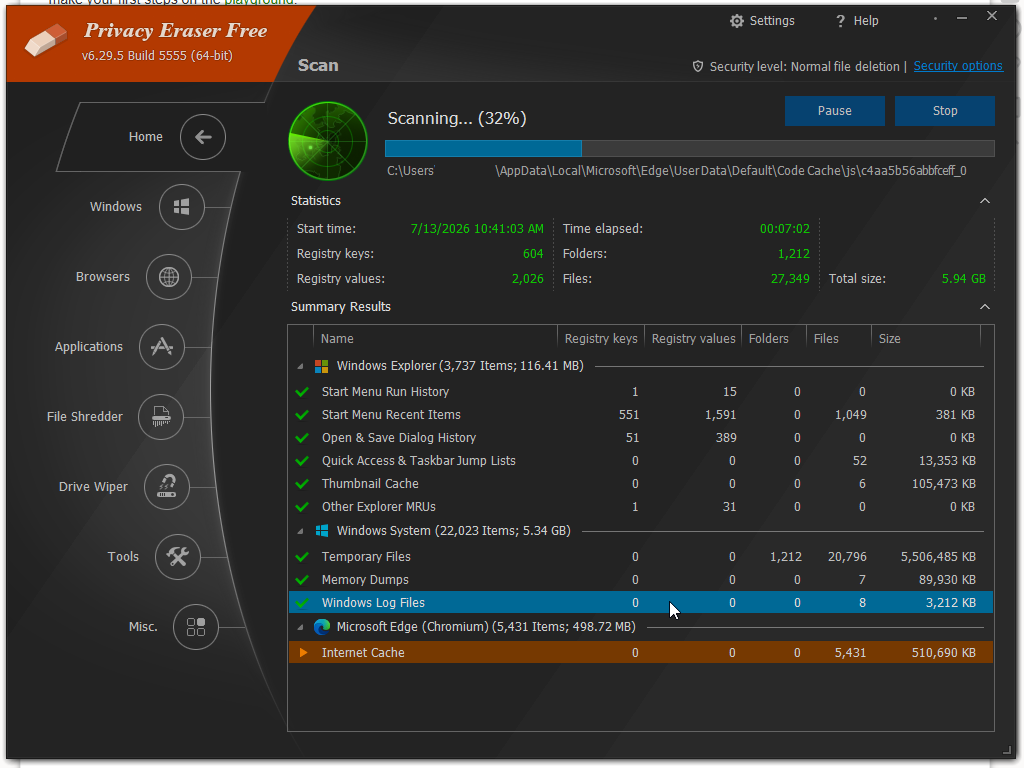Screen dimensions: 1024x768
Task: Open the Tools wrench icon
Action: (178, 556)
